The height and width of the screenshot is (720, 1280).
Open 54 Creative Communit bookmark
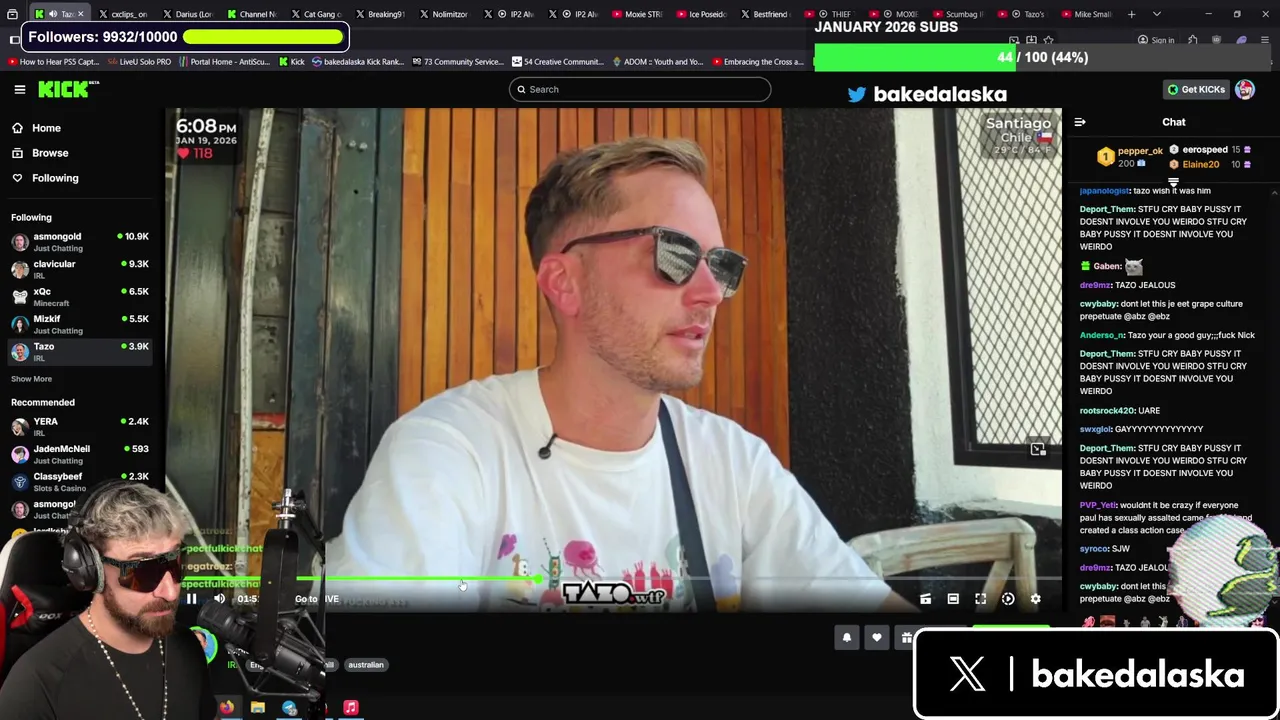[x=558, y=62]
